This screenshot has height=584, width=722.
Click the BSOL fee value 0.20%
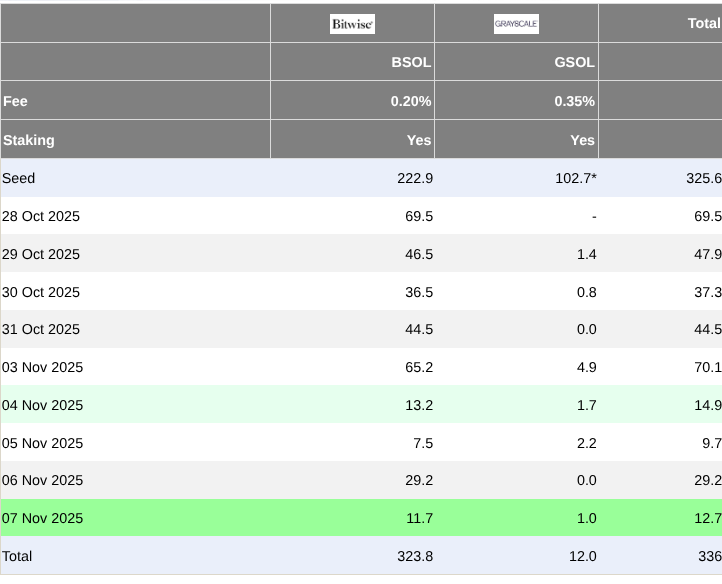pyautogui.click(x=411, y=101)
